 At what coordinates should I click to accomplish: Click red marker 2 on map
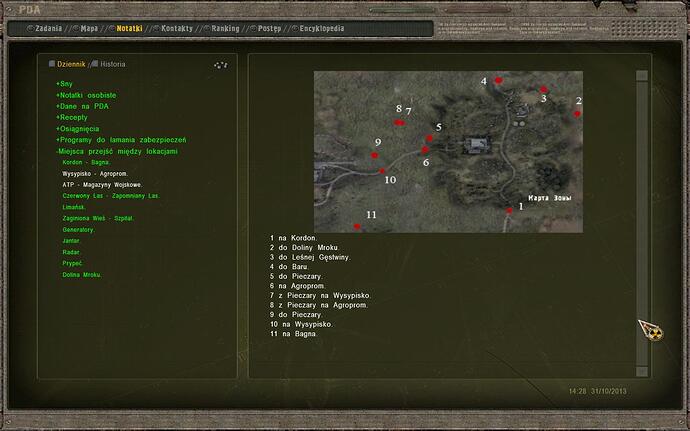[x=577, y=114]
